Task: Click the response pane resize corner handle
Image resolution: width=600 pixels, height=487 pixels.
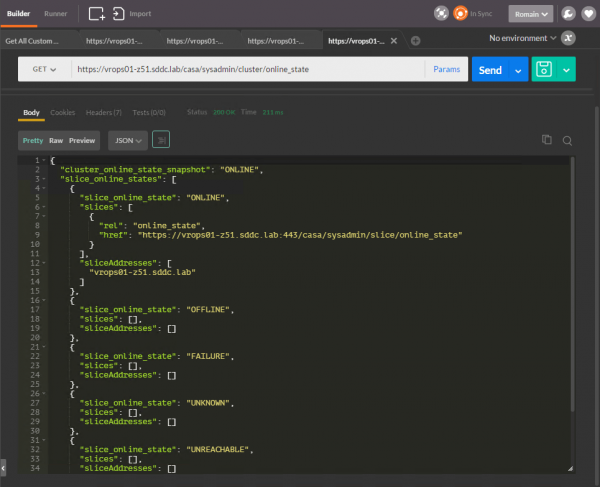Action: (x=570, y=468)
